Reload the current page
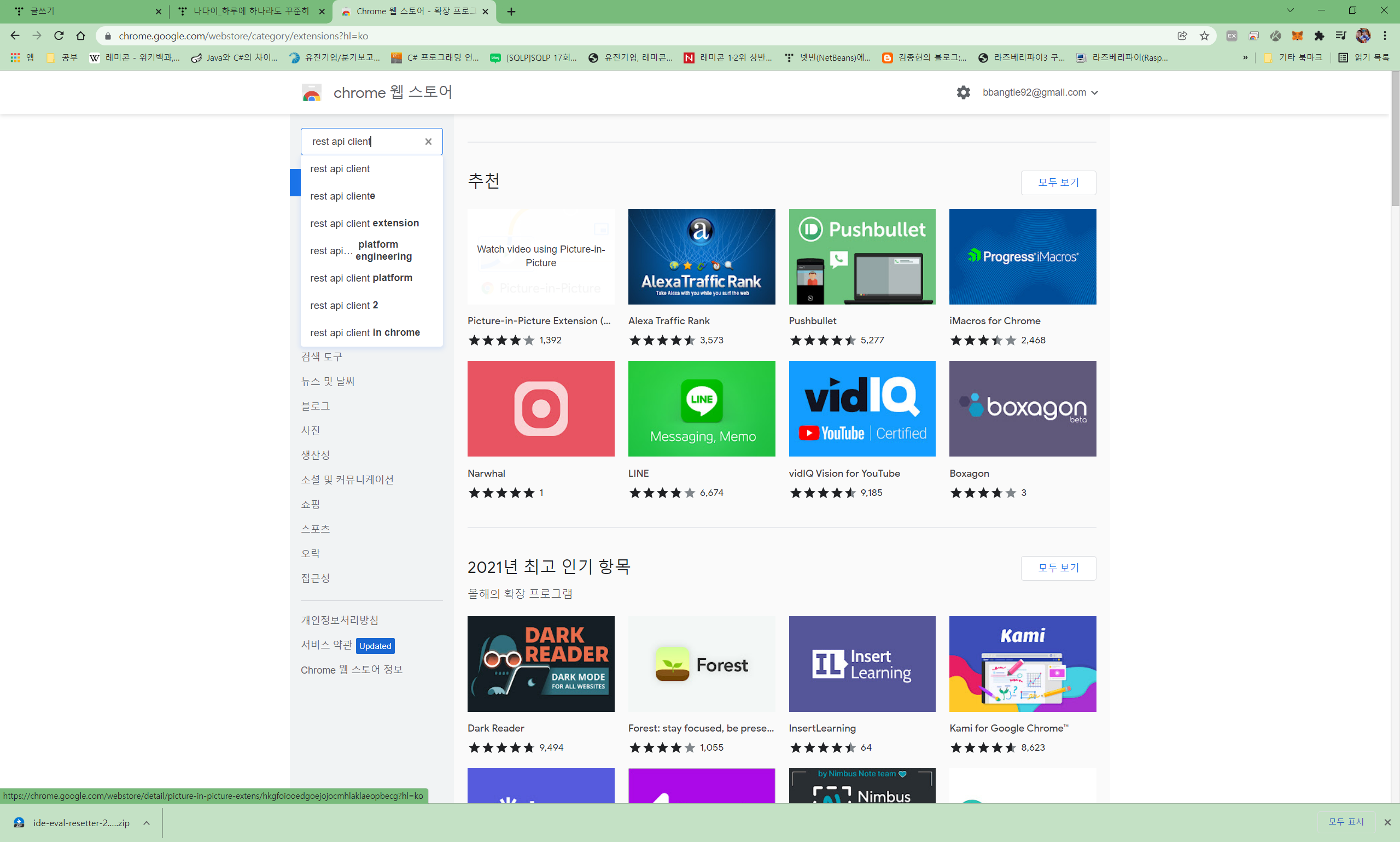The width and height of the screenshot is (1400, 842). pos(59,36)
